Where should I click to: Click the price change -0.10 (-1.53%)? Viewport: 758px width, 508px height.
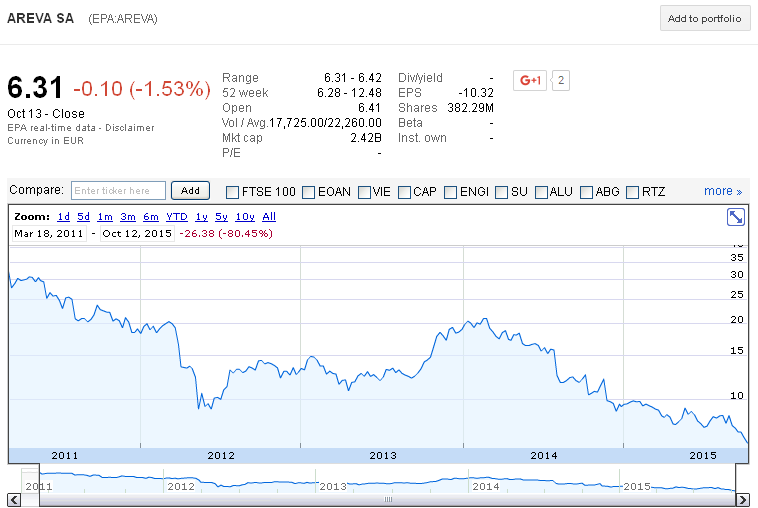pos(142,89)
